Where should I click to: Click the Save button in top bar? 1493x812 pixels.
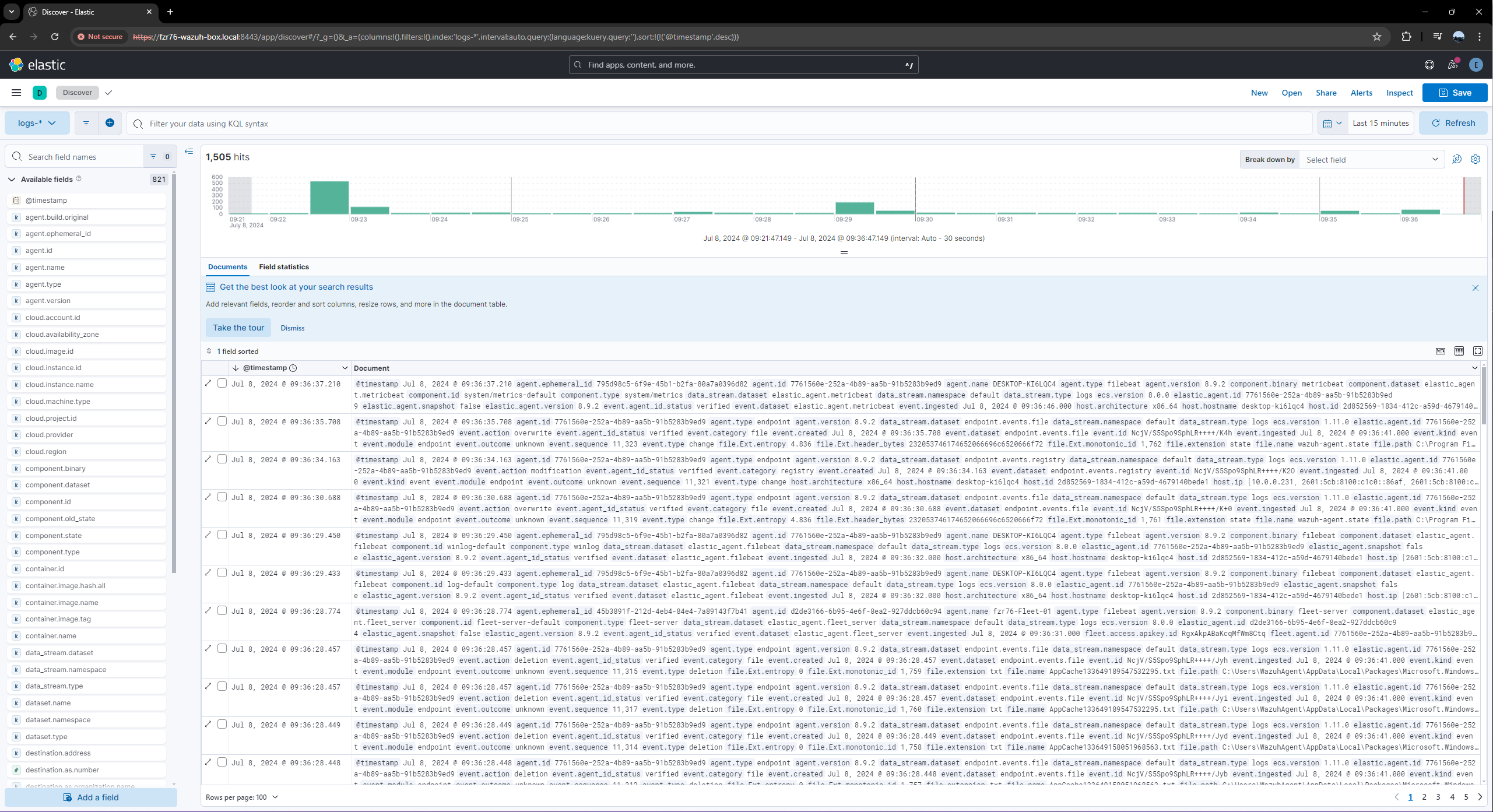pyautogui.click(x=1456, y=93)
